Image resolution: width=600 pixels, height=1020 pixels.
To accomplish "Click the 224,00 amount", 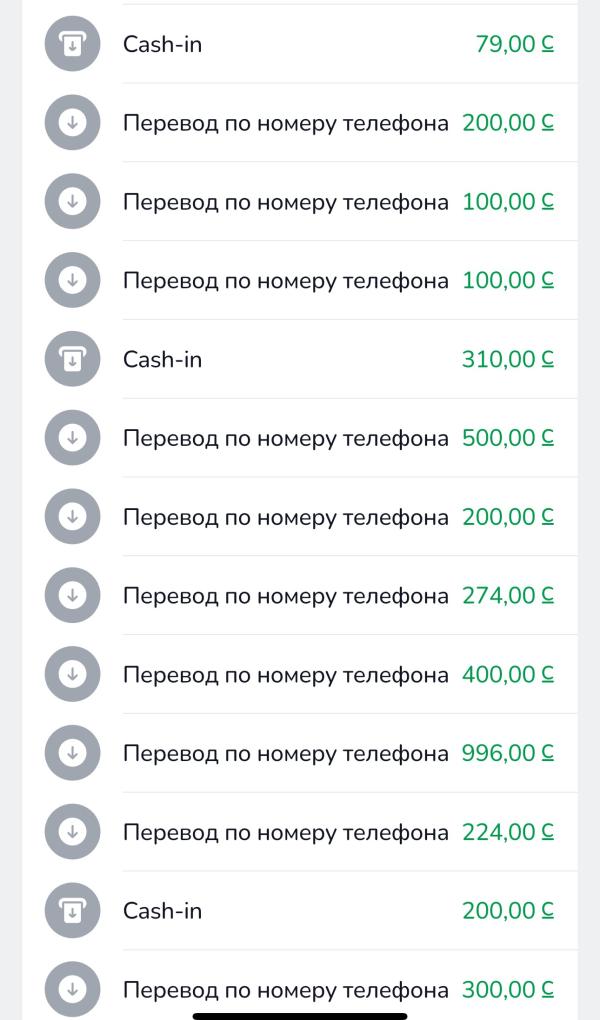I will pyautogui.click(x=507, y=832).
